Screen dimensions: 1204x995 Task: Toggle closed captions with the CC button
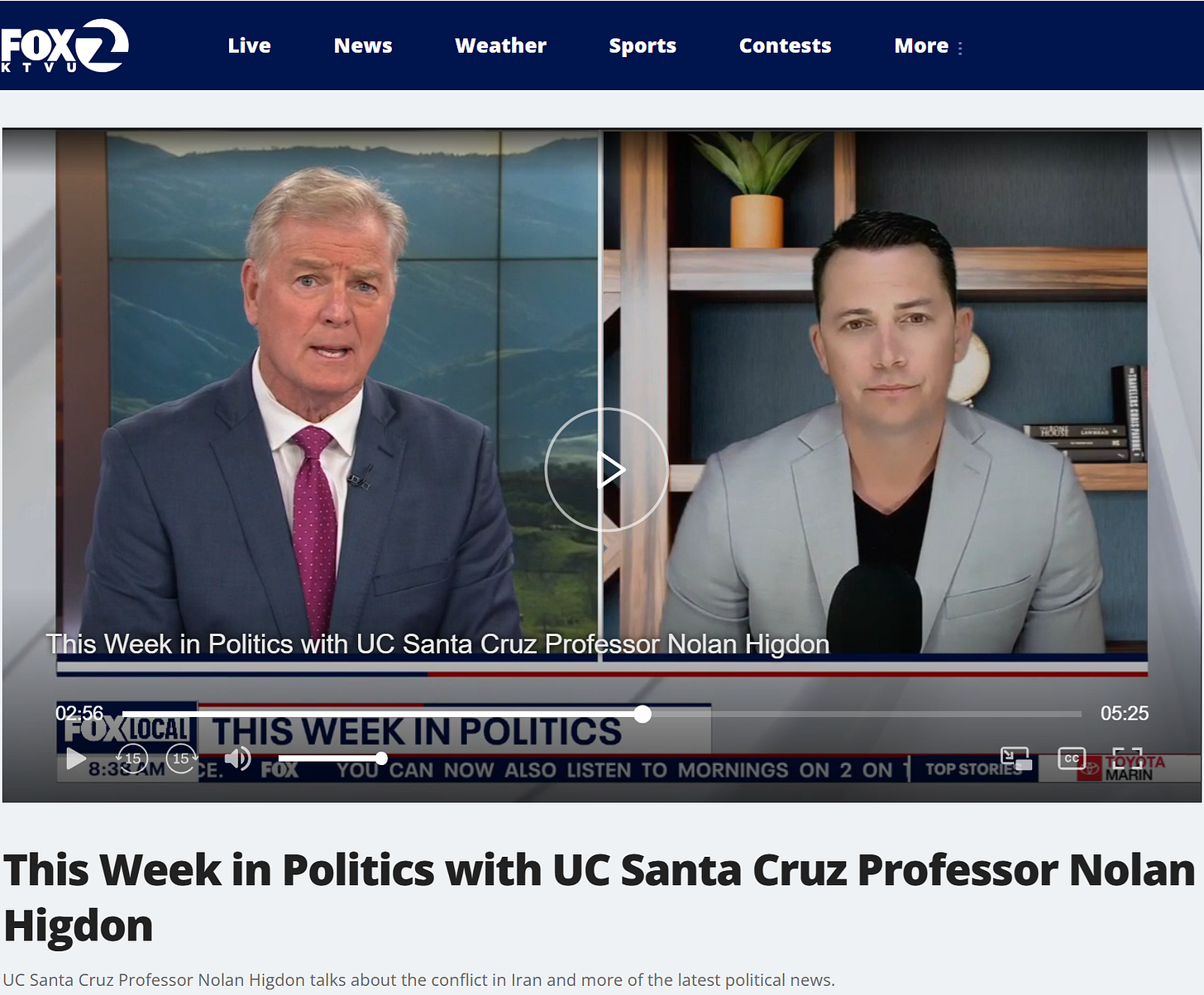pos(1072,758)
